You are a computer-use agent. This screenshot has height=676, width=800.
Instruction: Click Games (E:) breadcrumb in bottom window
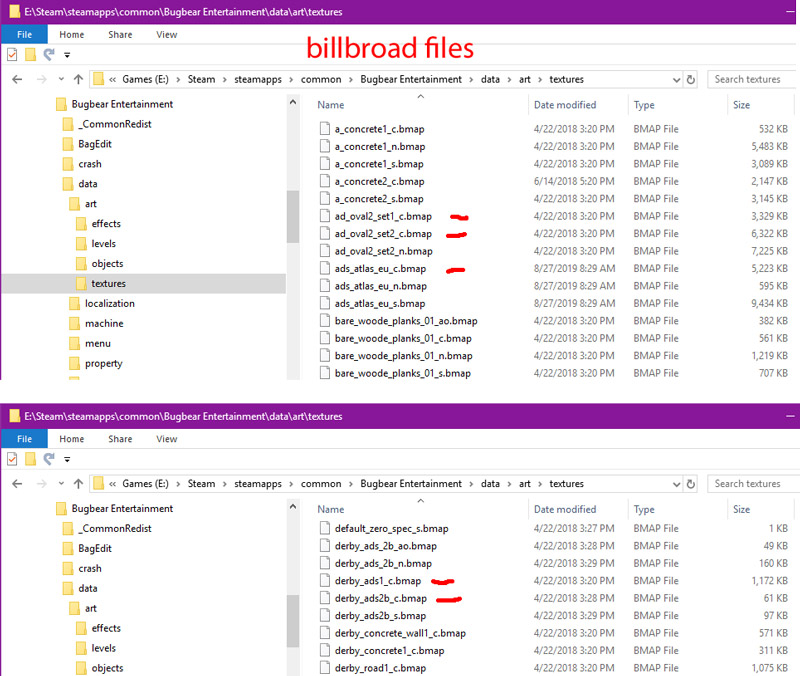(x=145, y=484)
